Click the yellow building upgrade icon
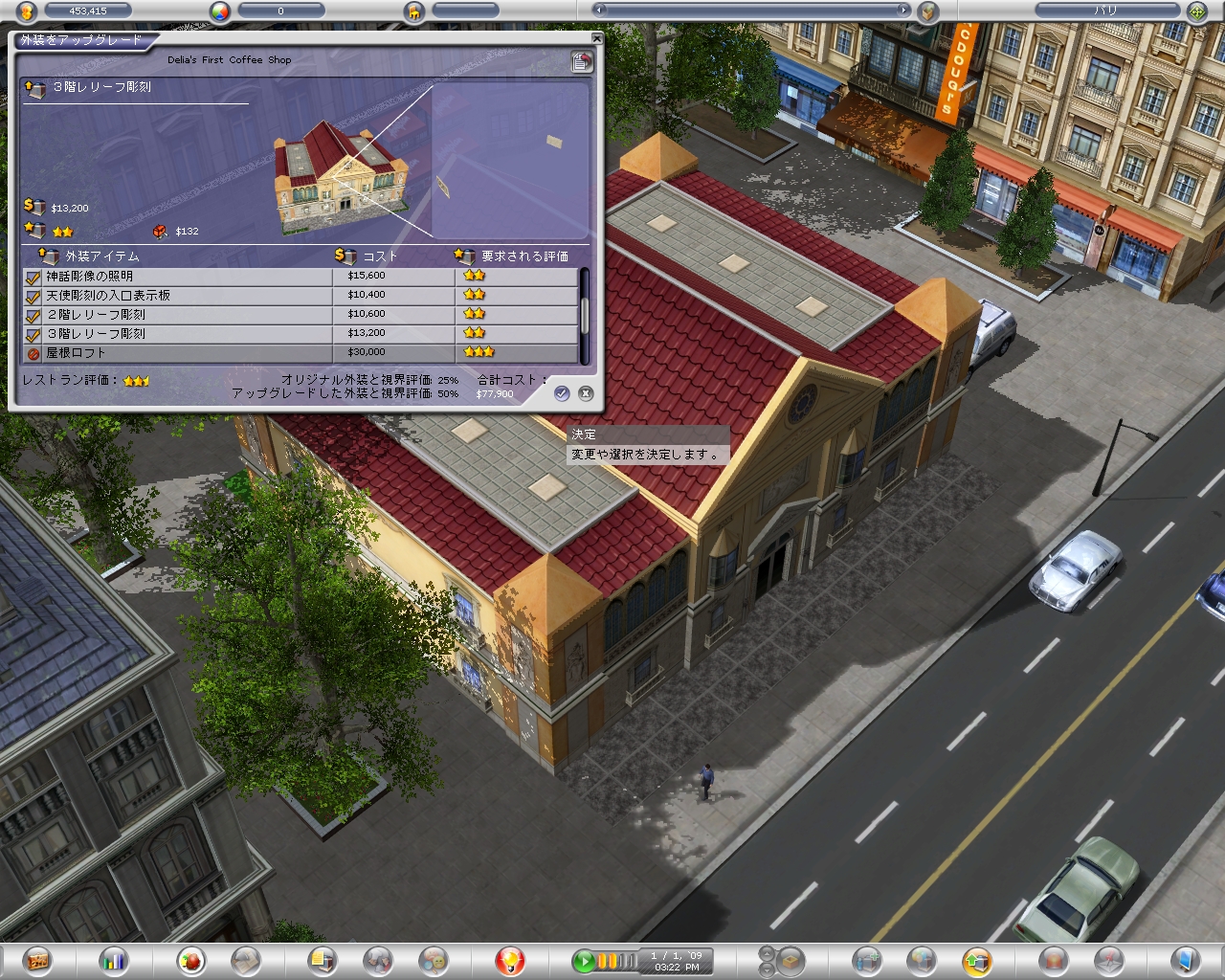The image size is (1225, 980). [x=977, y=960]
